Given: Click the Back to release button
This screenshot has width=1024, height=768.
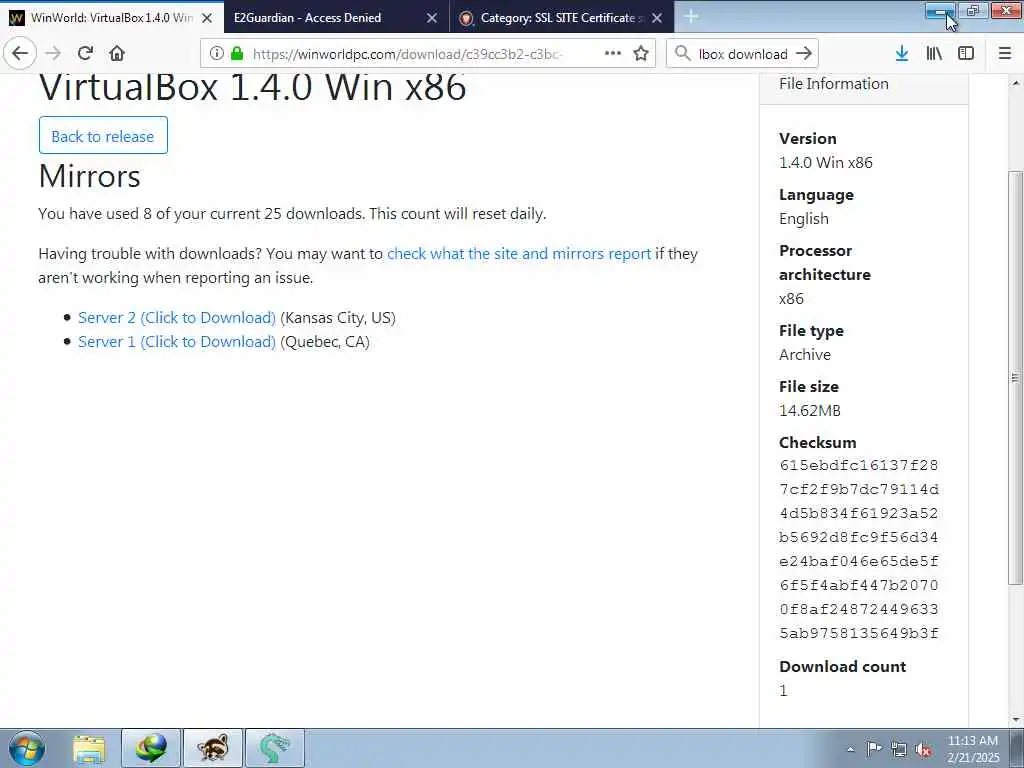Looking at the screenshot, I should point(103,136).
